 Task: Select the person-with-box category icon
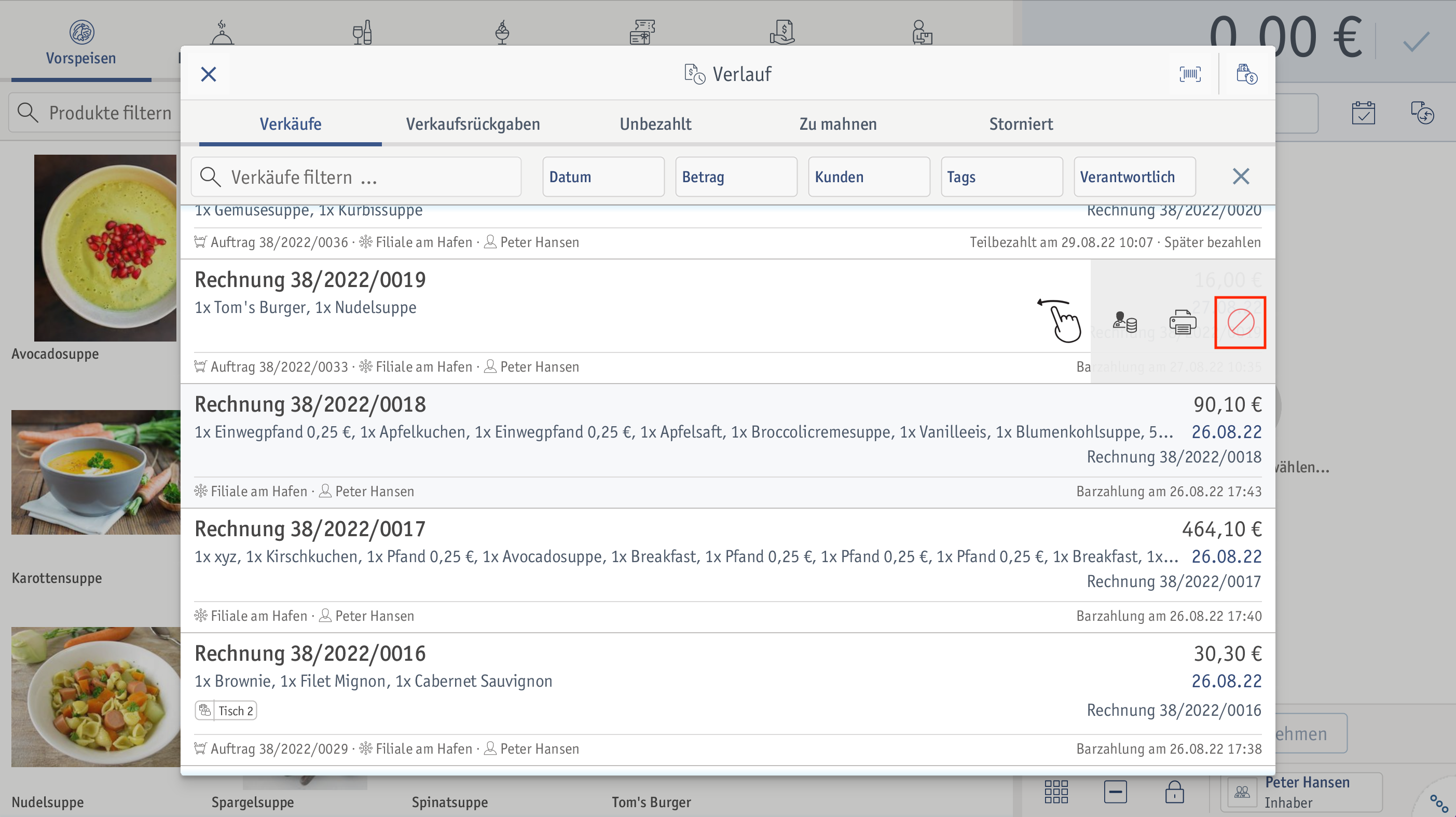922,32
